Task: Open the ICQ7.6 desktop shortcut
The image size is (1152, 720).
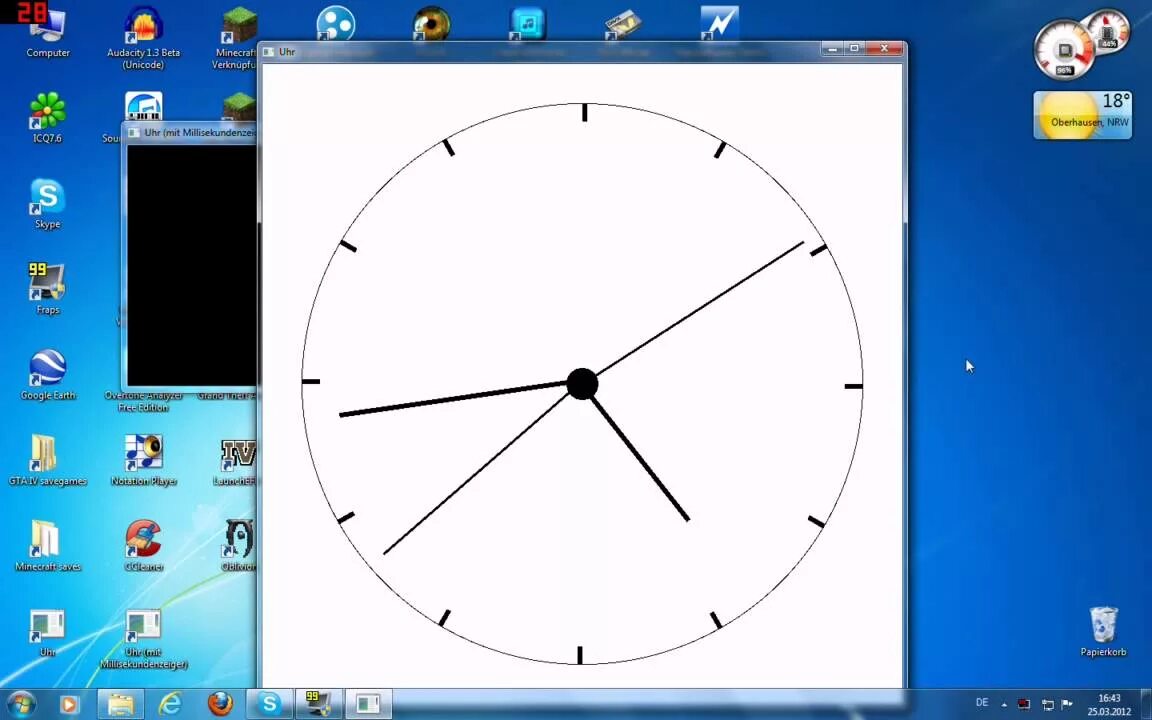Action: (x=48, y=118)
